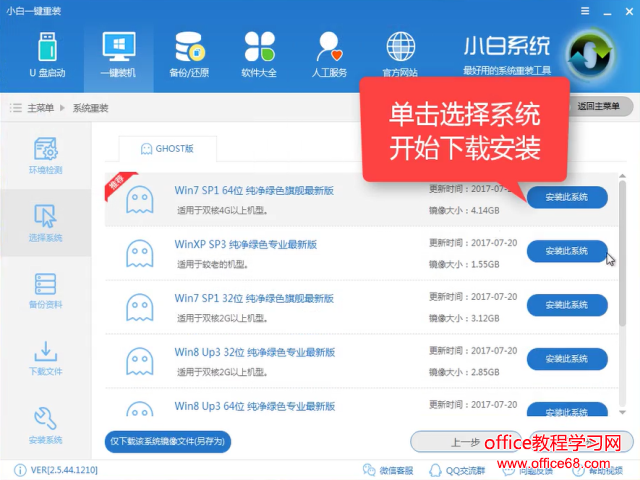Click 仅下载该系统镜像文件(另存为) button

coord(168,441)
